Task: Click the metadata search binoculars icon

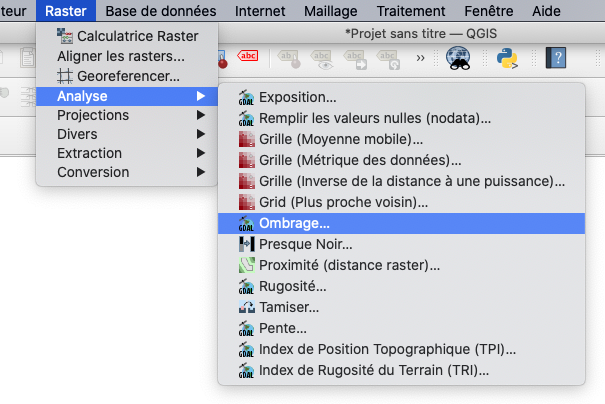Action: pyautogui.click(x=460, y=58)
